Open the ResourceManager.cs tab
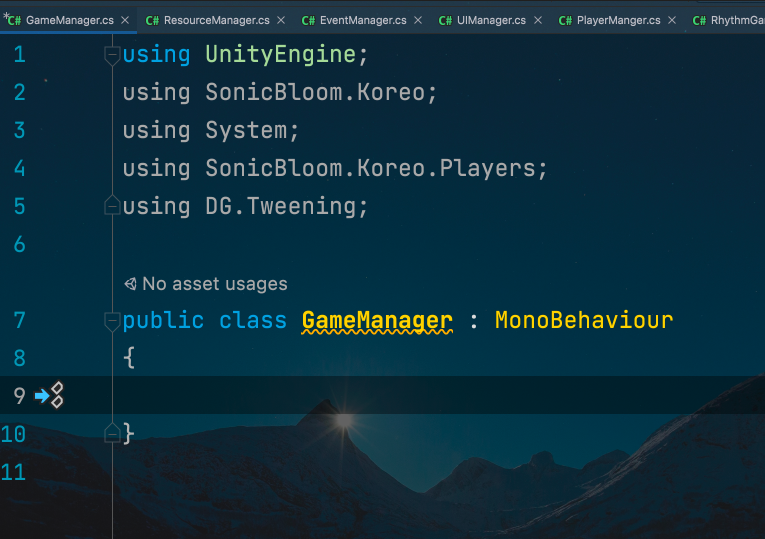Image resolution: width=765 pixels, height=539 pixels. click(x=216, y=20)
